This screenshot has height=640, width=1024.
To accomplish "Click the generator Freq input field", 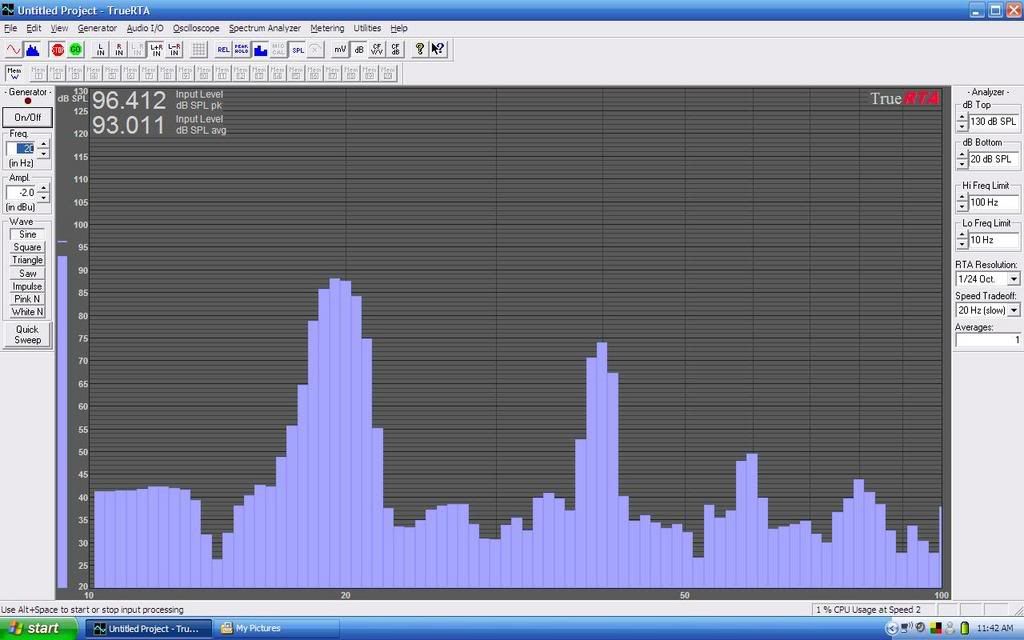I will click(x=20, y=149).
